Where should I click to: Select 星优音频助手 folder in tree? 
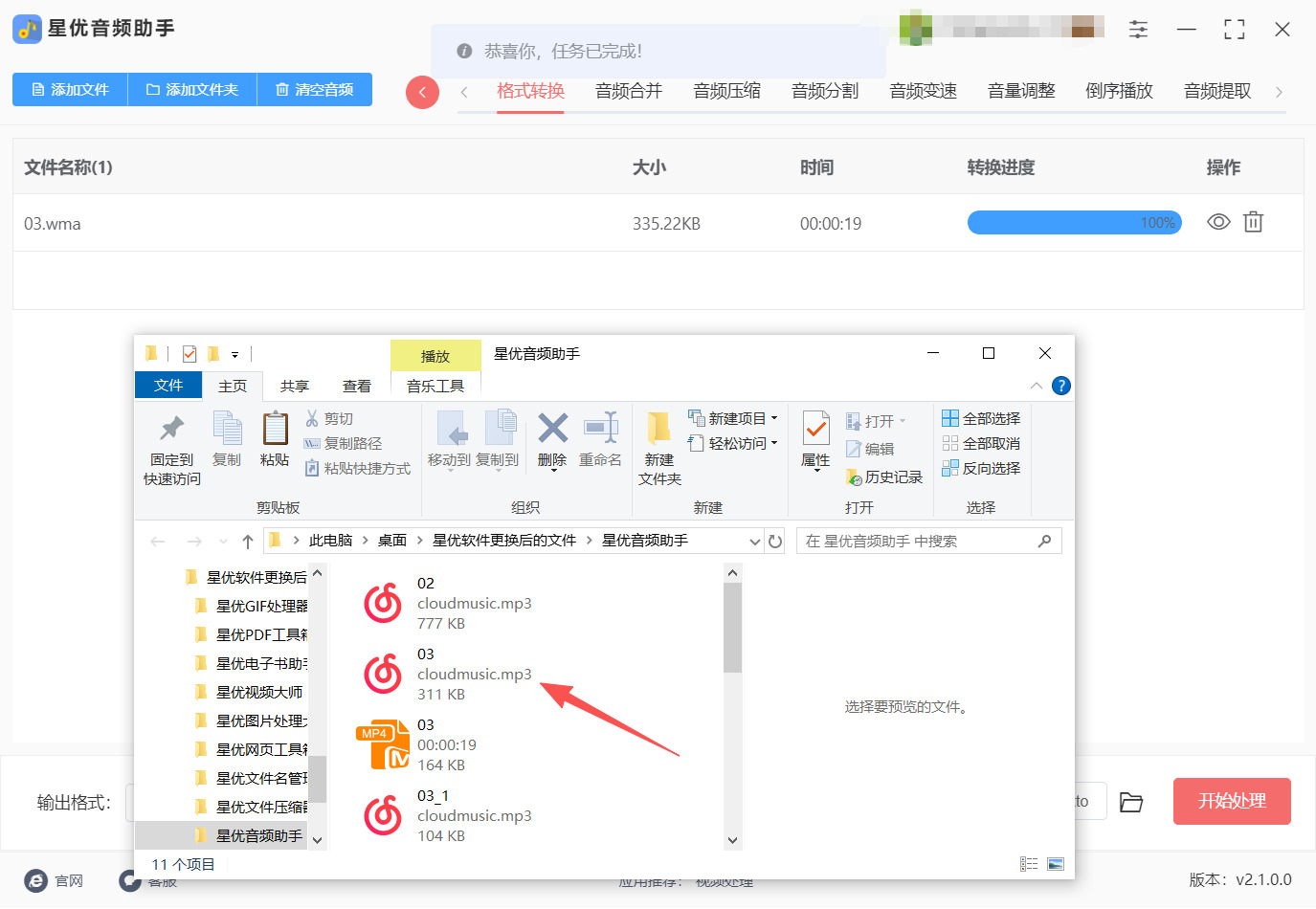tap(250, 835)
